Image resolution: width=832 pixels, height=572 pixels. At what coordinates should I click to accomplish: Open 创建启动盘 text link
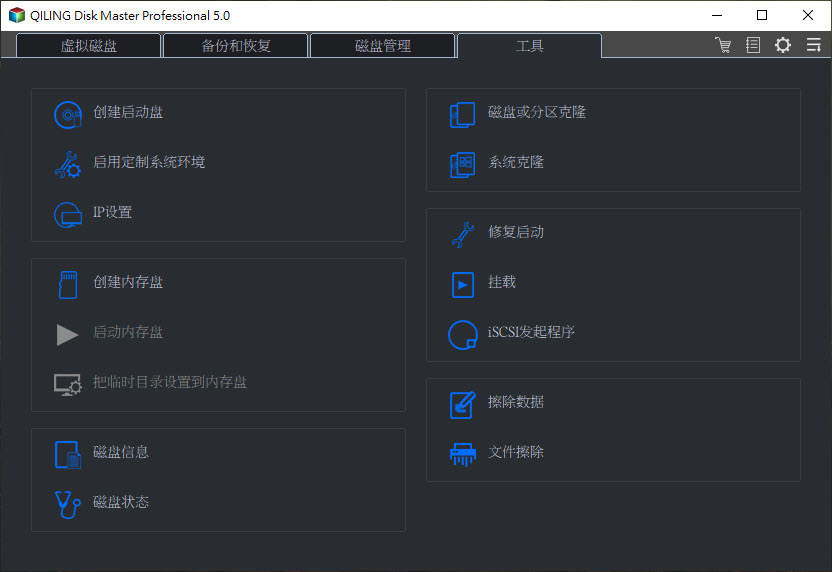128,112
